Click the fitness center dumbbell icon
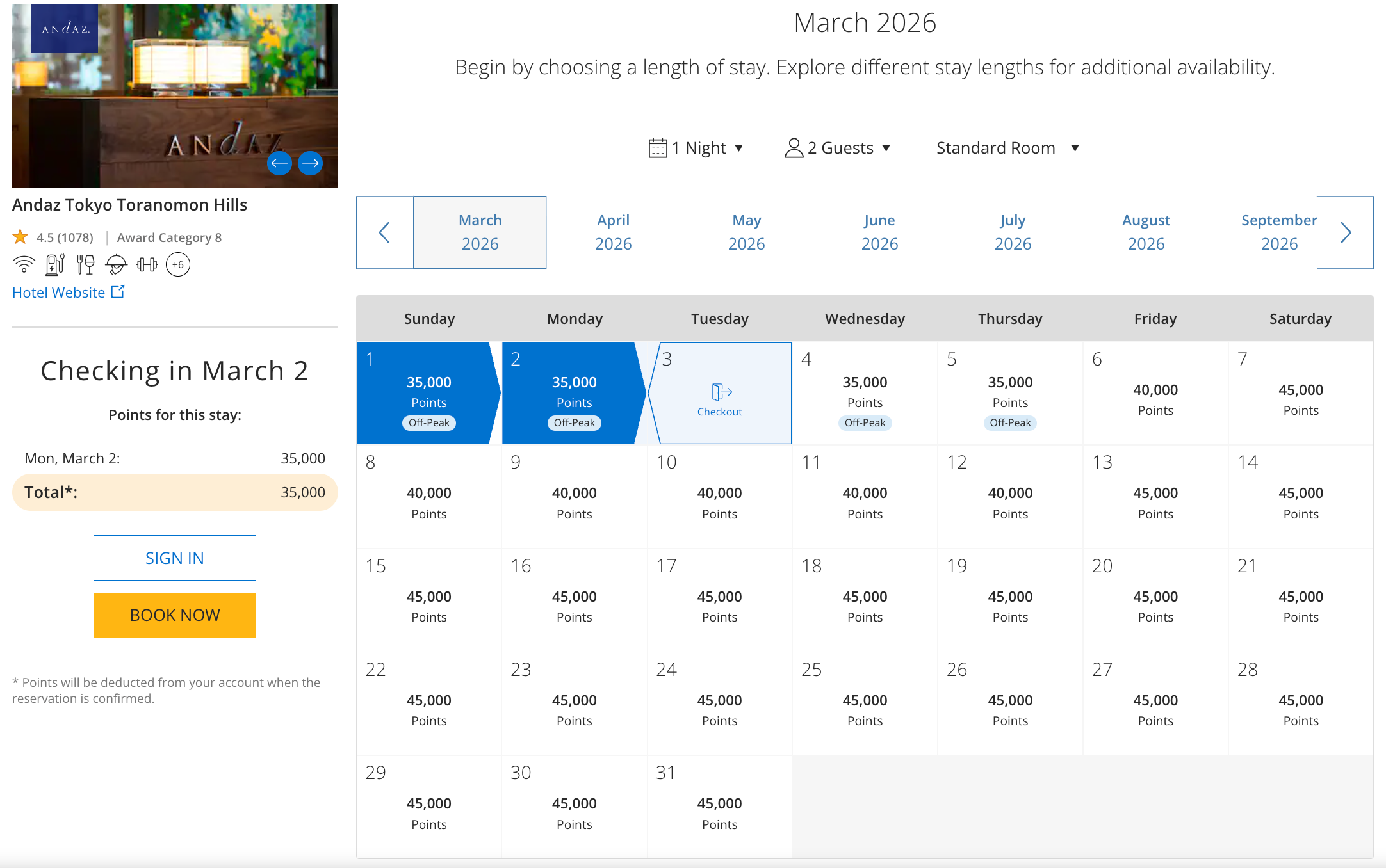1386x868 pixels. (147, 264)
